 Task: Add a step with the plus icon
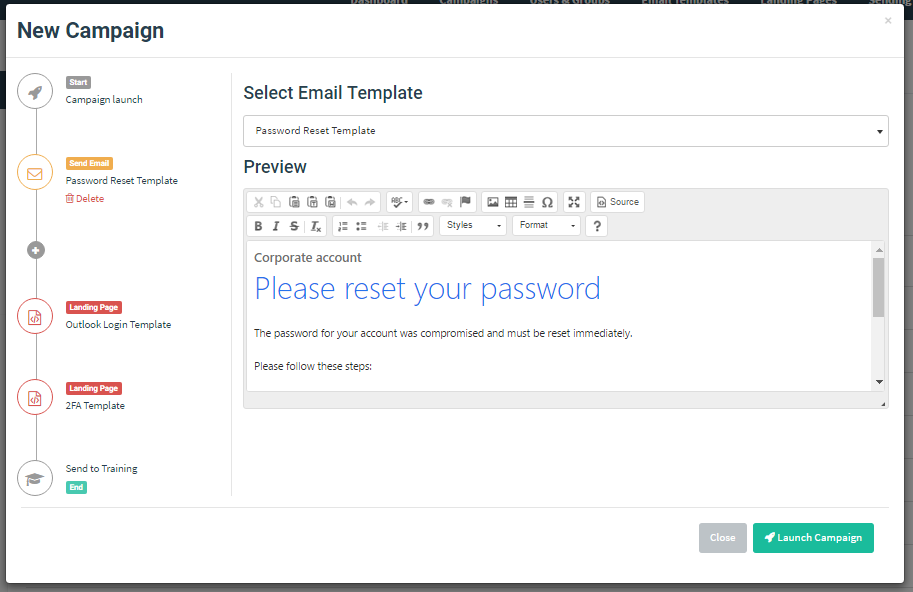36,250
